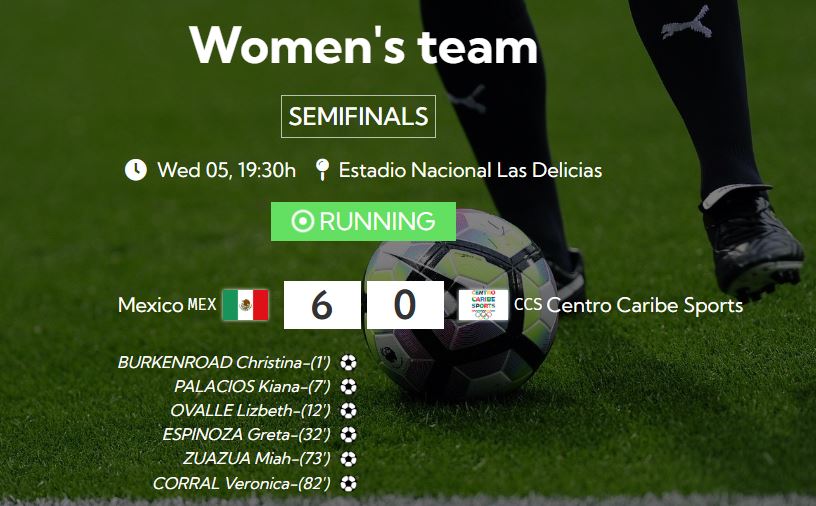Image resolution: width=816 pixels, height=506 pixels.
Task: Click soccer ball icon next to Palacios goal
Action: pos(348,387)
